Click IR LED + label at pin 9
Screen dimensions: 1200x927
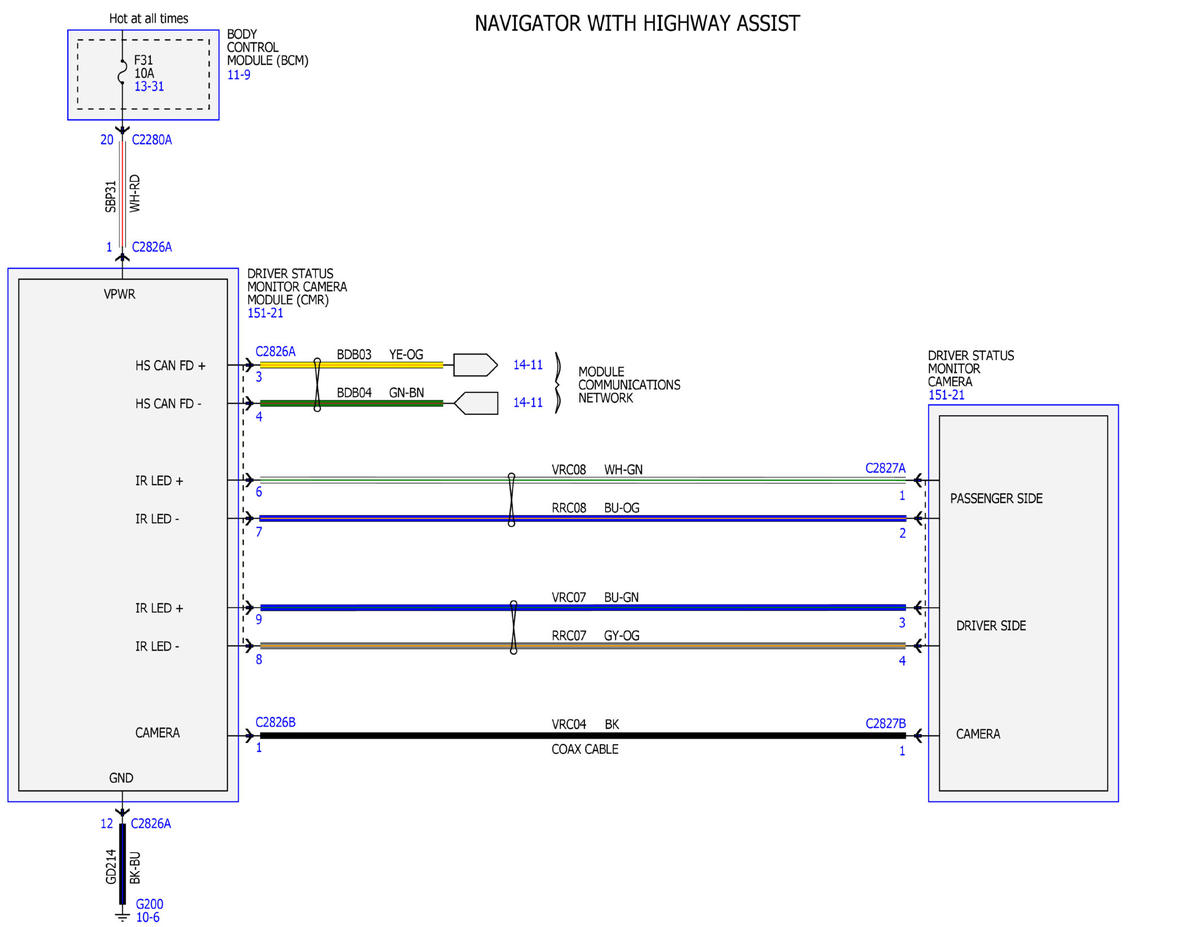point(159,608)
